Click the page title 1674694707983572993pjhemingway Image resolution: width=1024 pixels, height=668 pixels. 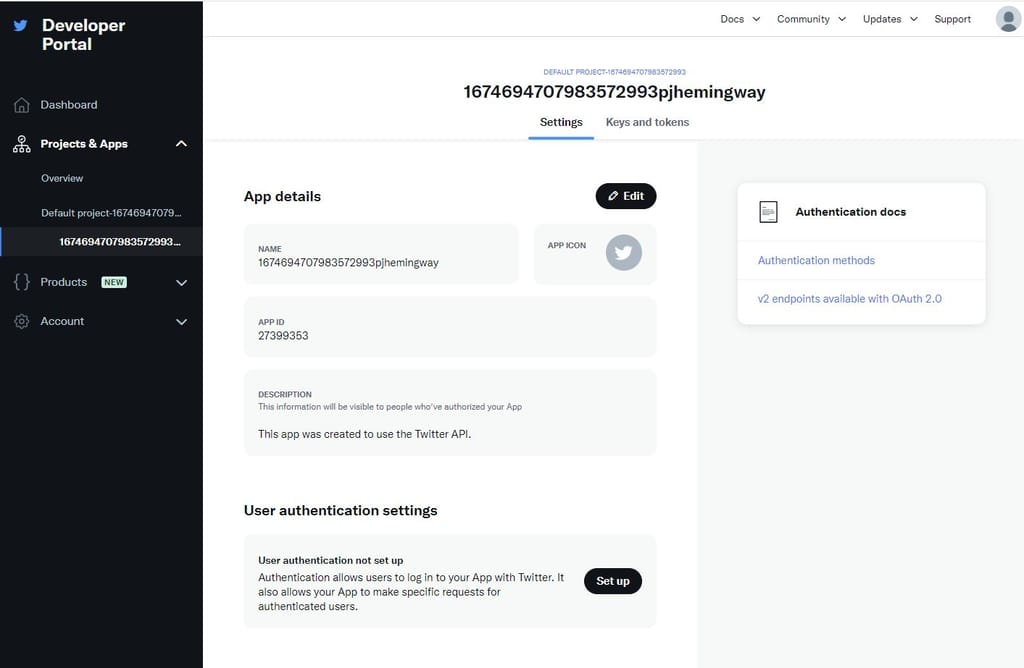(615, 92)
